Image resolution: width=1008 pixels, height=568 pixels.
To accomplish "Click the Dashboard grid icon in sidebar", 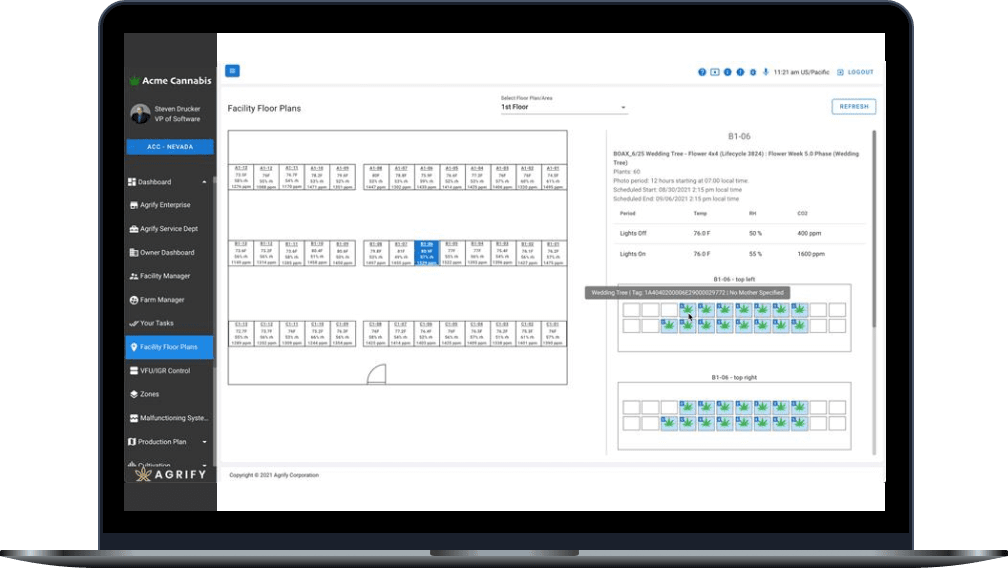I will tap(132, 182).
